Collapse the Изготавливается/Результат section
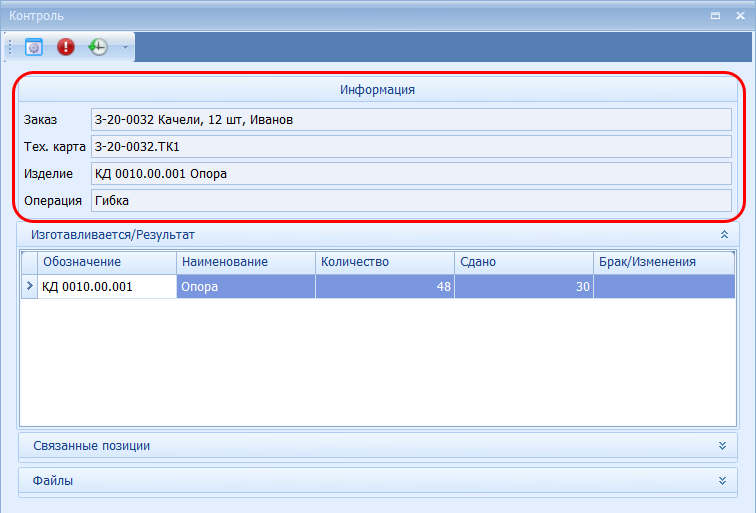756x513 pixels. tap(722, 235)
